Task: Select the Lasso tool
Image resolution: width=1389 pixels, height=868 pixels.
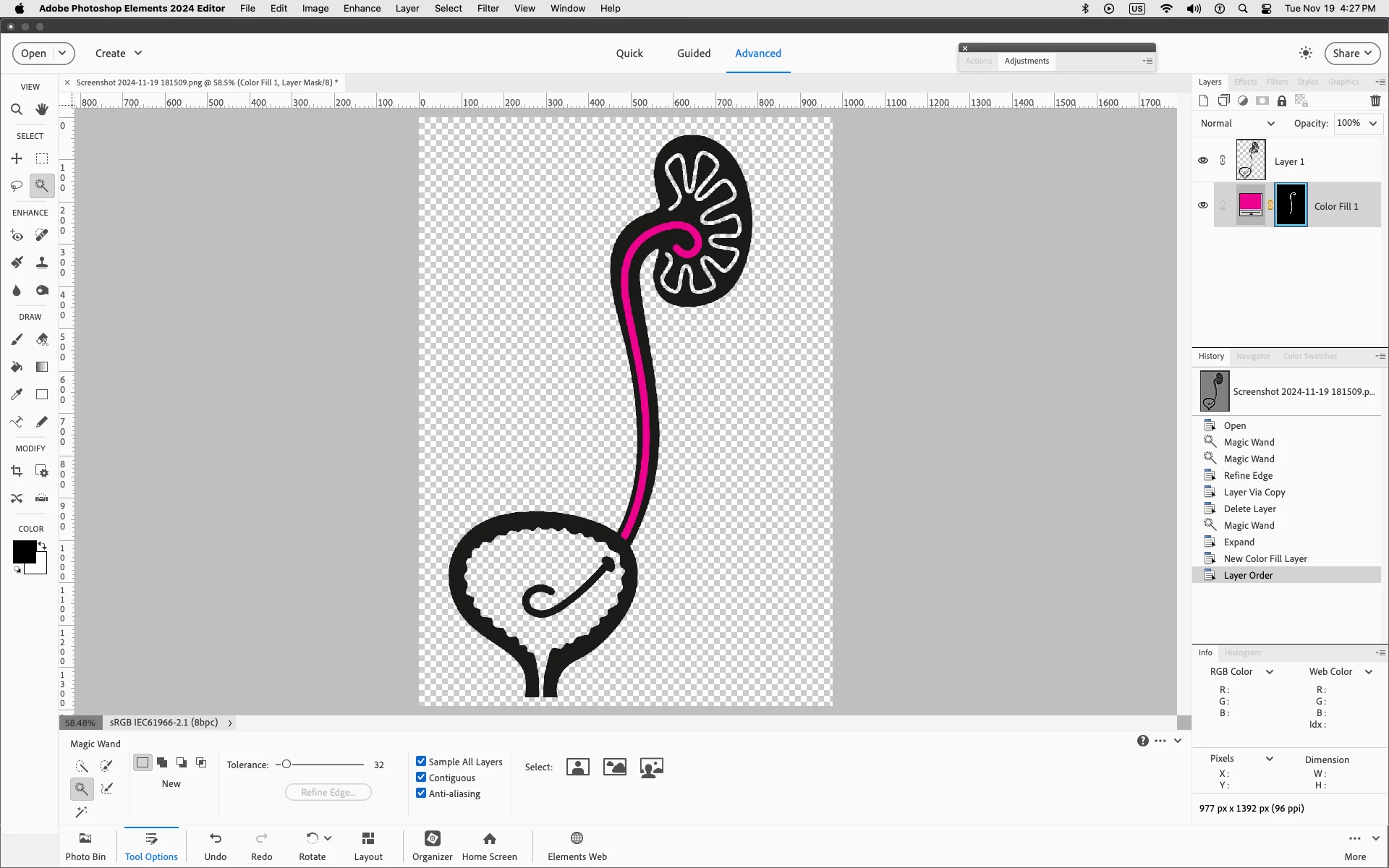Action: click(x=17, y=186)
